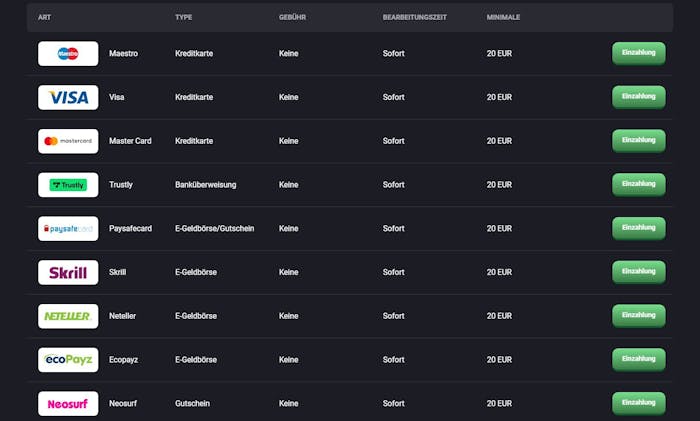
Task: Click 20 EUR minimum in Paysafecard row
Action: click(x=499, y=229)
